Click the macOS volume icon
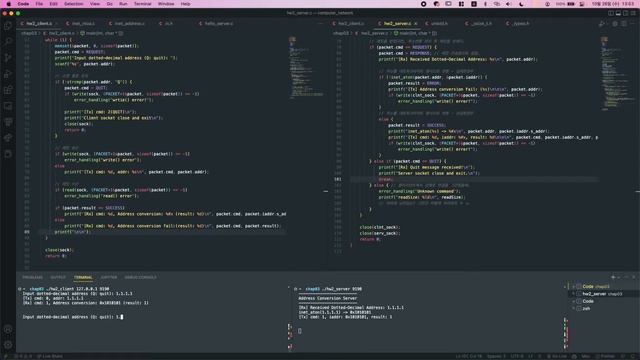This screenshot has height=360, width=640. coord(509,4)
